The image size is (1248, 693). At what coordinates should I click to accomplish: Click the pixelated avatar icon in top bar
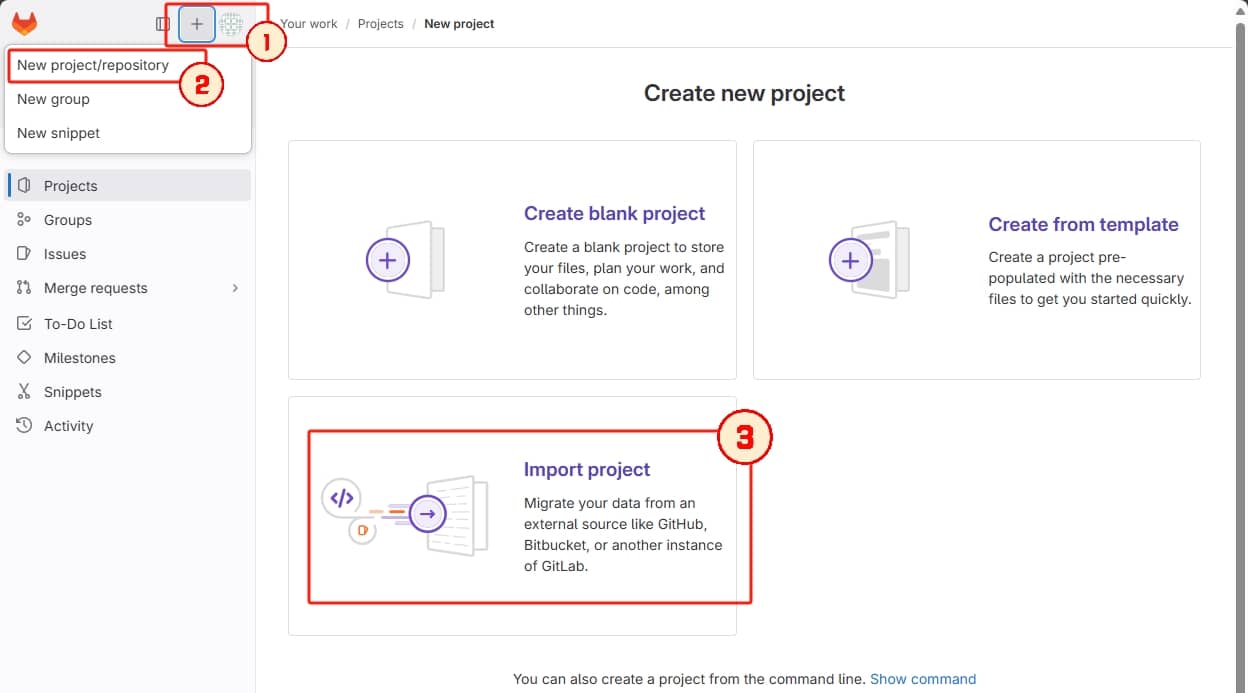[x=231, y=23]
